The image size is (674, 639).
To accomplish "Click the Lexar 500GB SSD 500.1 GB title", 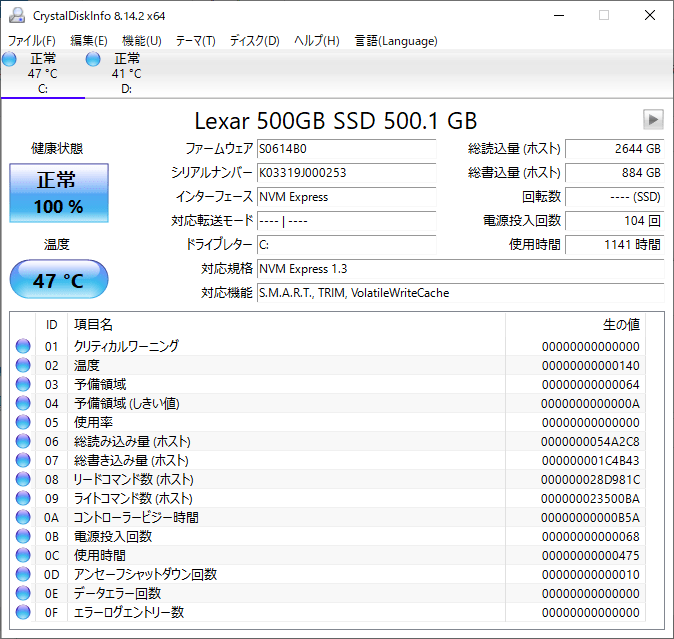I will tap(336, 121).
